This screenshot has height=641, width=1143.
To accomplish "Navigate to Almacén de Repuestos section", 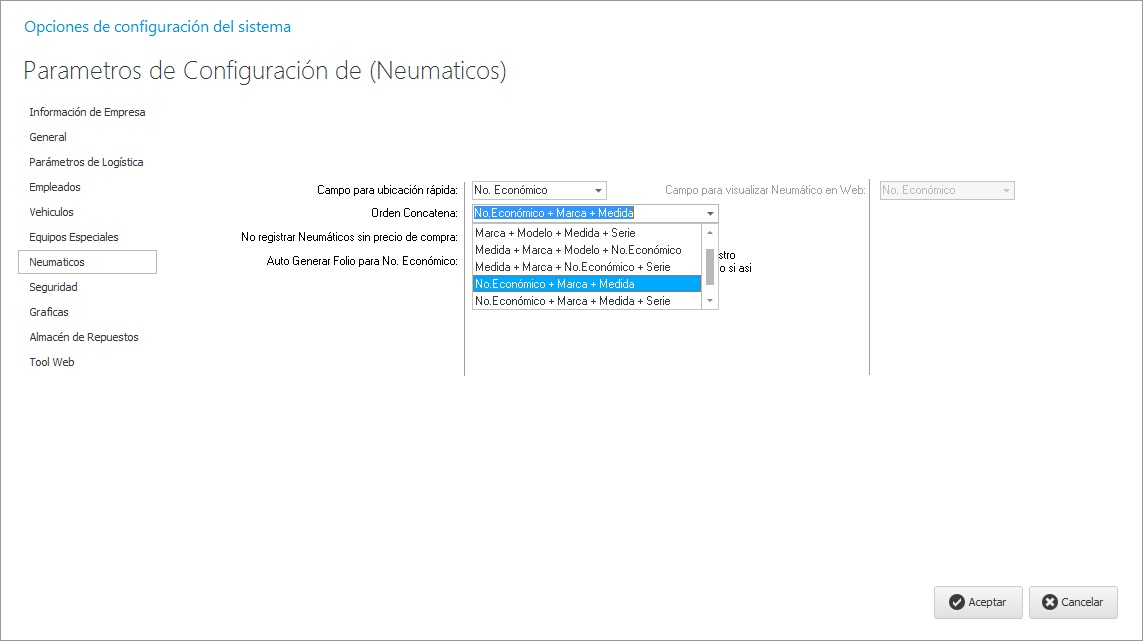I will pos(84,337).
